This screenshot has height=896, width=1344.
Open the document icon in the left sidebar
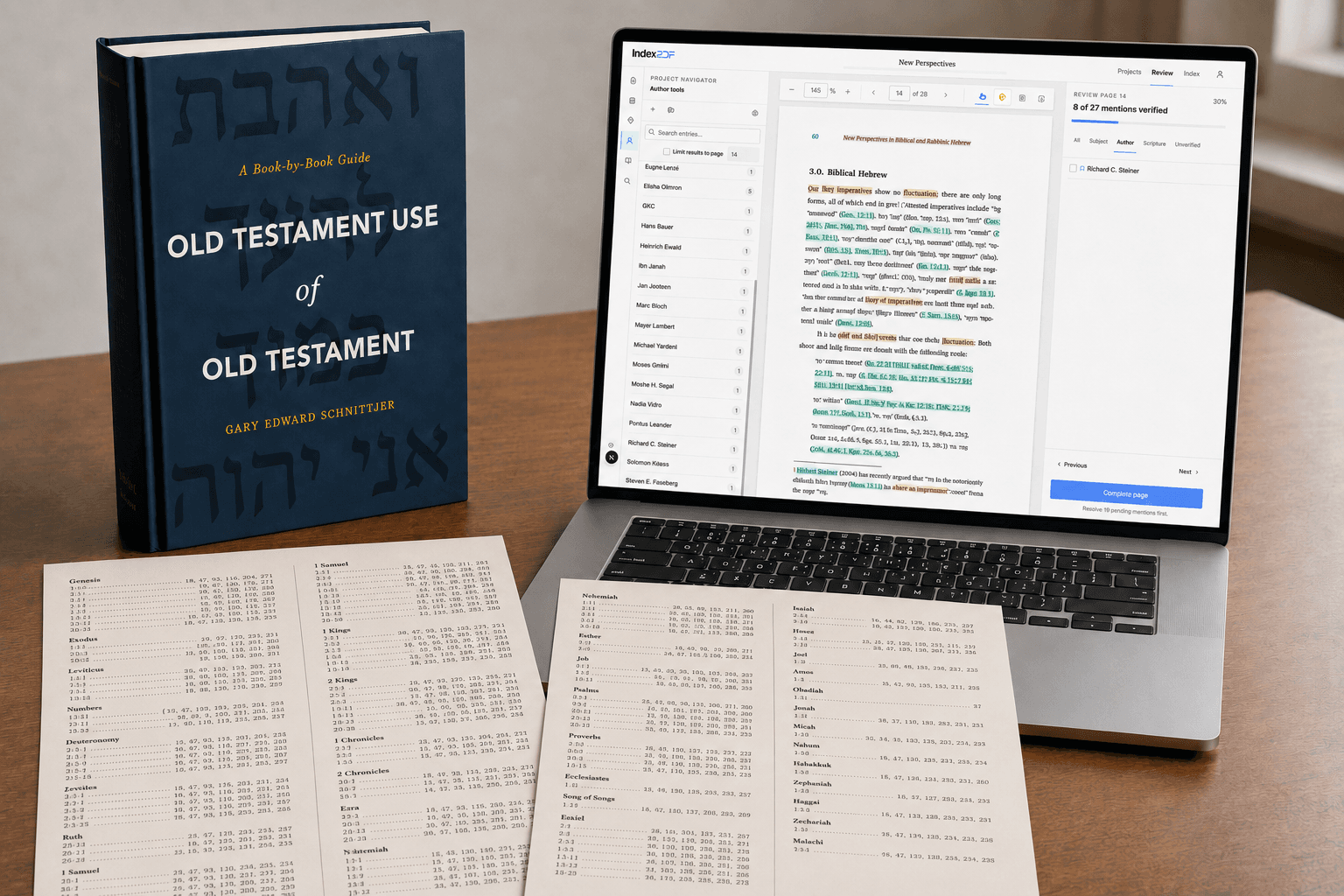[x=633, y=80]
